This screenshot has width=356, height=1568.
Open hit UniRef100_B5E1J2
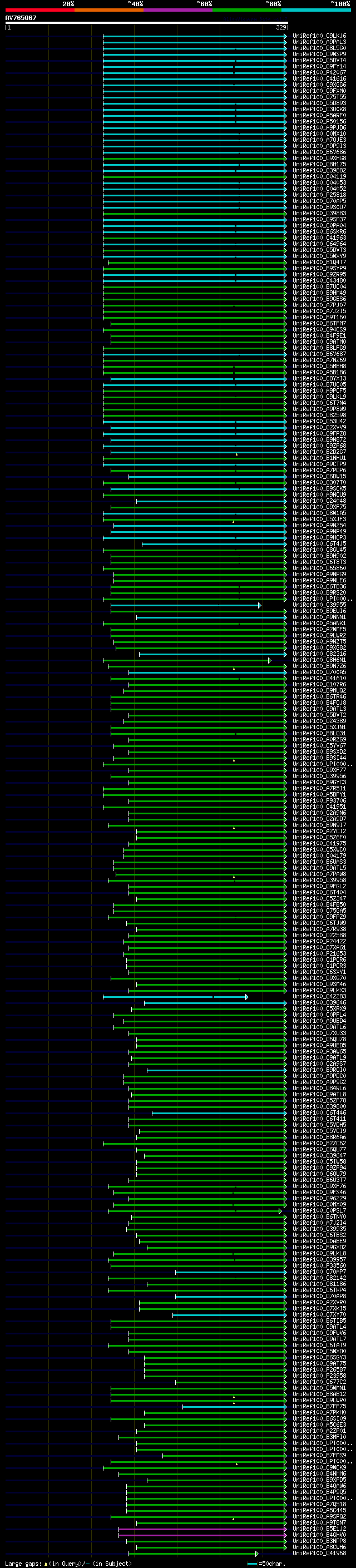pyautogui.click(x=319, y=1529)
